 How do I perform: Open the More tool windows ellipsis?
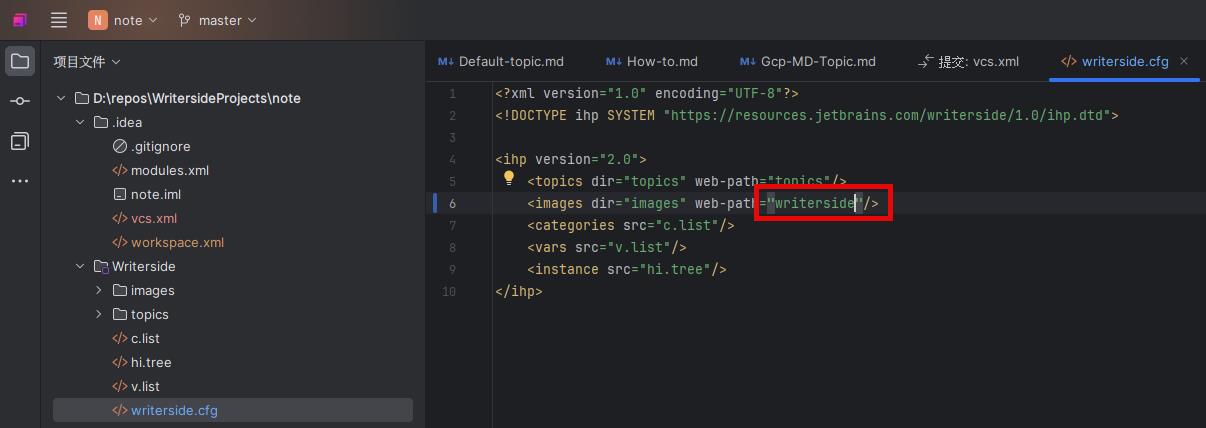point(20,181)
